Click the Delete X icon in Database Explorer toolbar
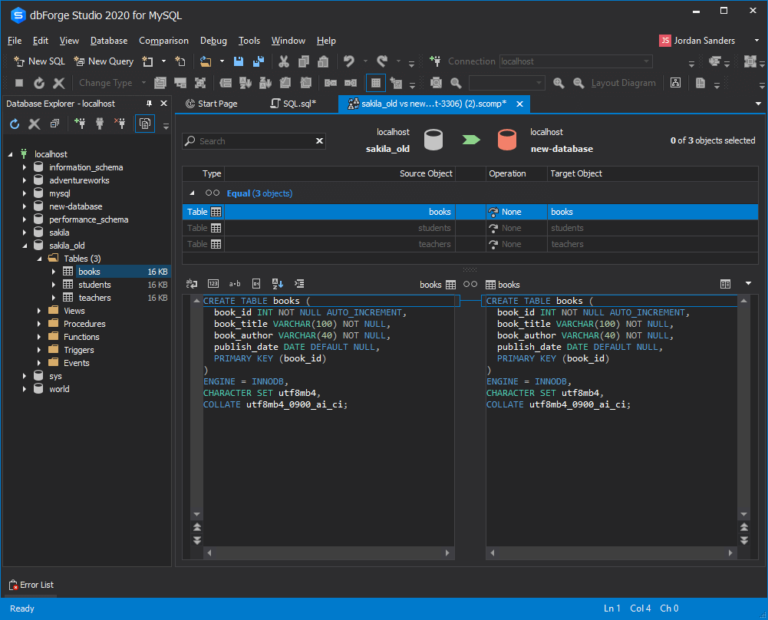 click(34, 124)
